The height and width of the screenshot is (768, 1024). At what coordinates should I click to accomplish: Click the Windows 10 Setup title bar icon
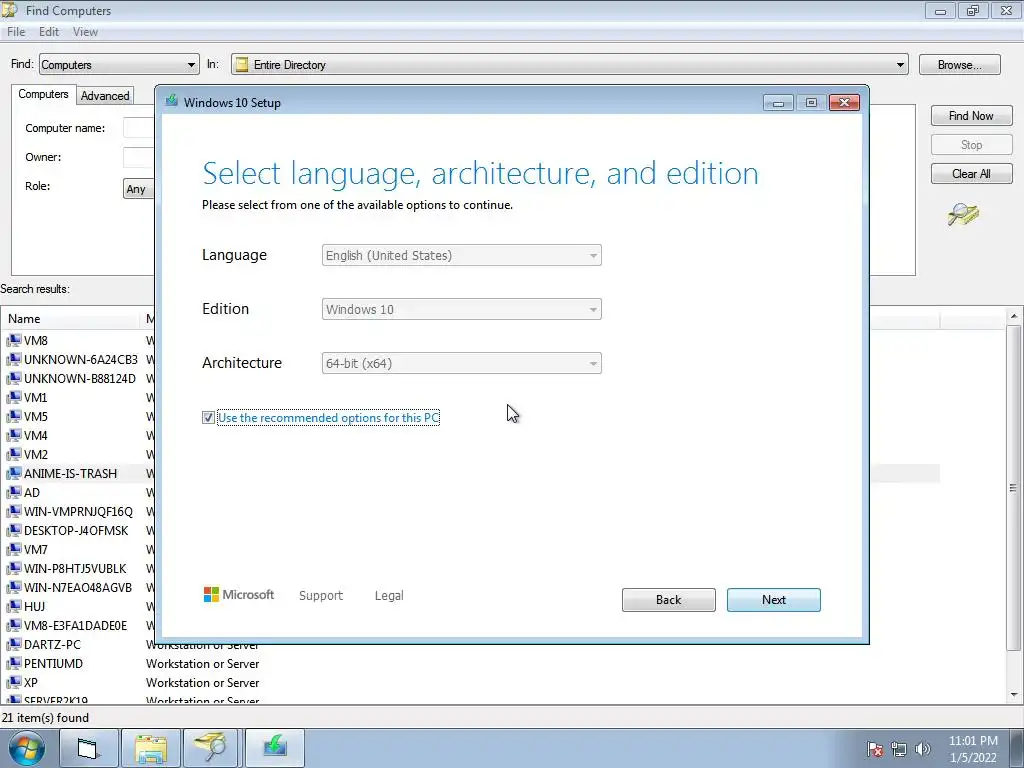click(171, 101)
